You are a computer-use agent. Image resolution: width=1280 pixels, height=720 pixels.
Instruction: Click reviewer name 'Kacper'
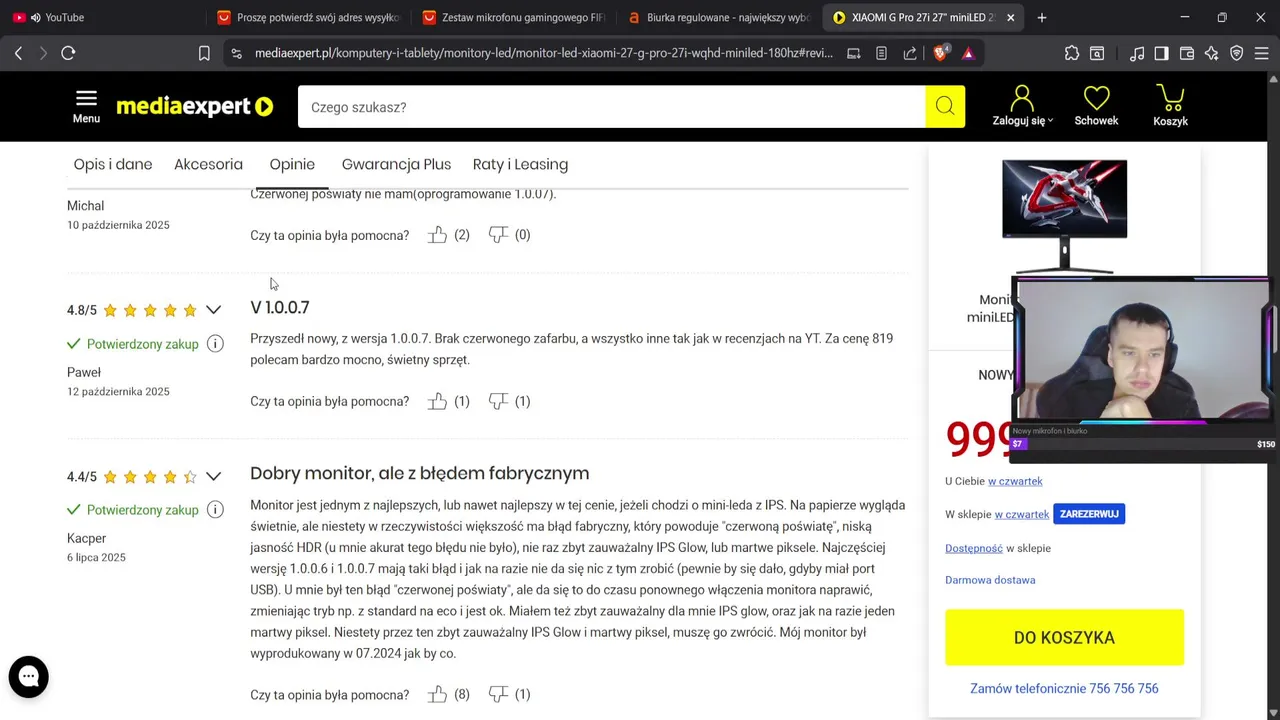(x=86, y=538)
